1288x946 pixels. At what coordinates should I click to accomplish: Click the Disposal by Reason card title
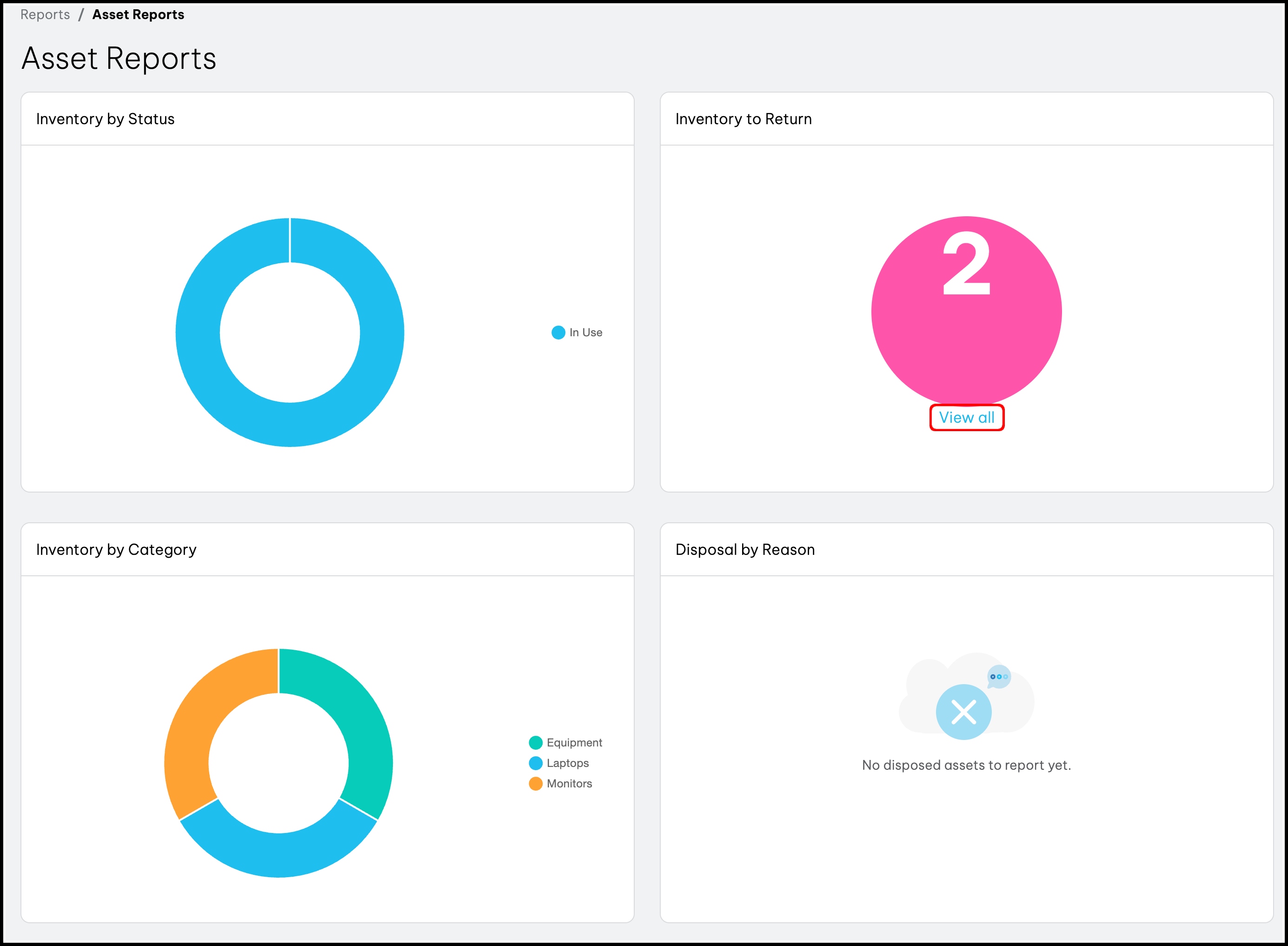(x=745, y=550)
